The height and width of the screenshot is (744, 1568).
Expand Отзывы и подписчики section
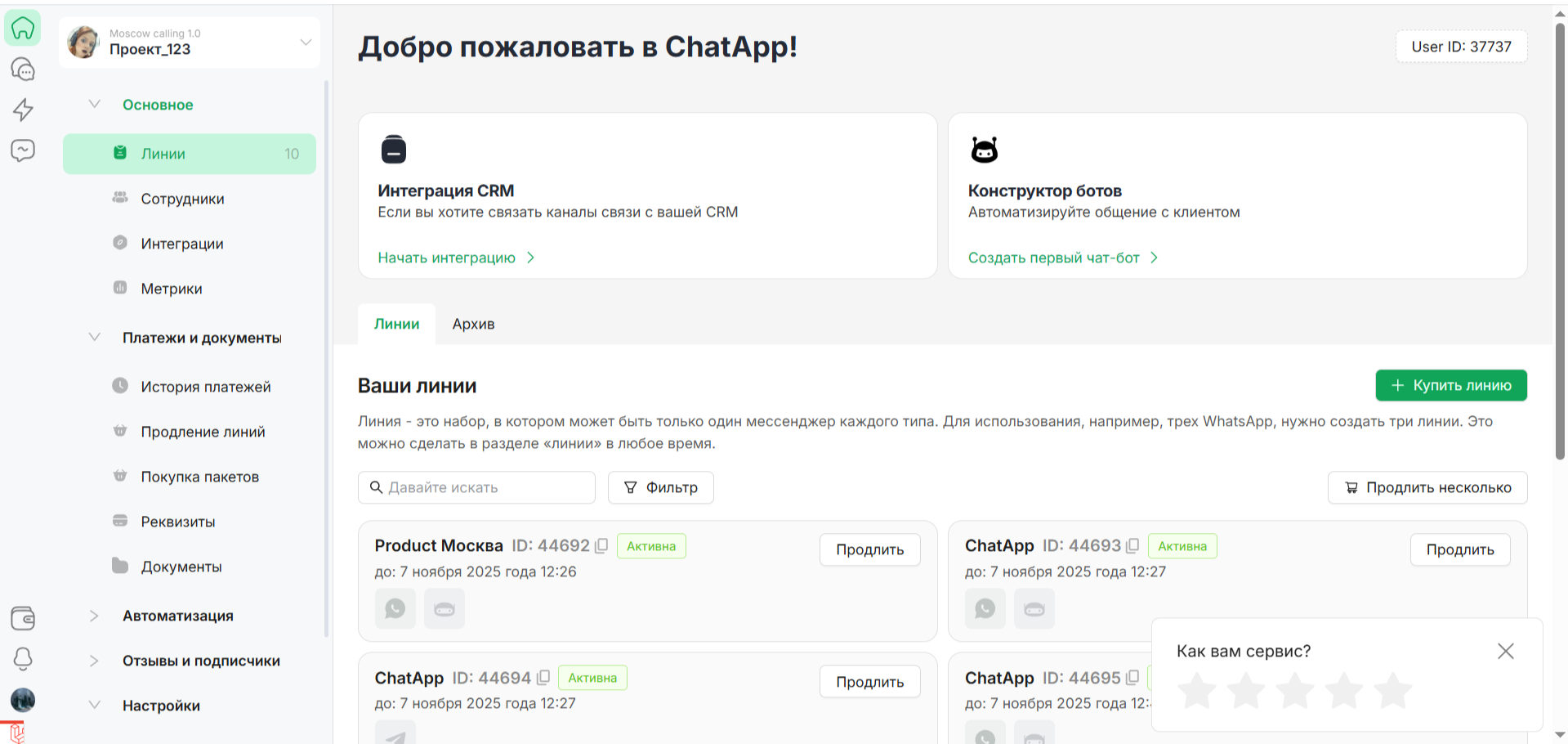coord(95,661)
